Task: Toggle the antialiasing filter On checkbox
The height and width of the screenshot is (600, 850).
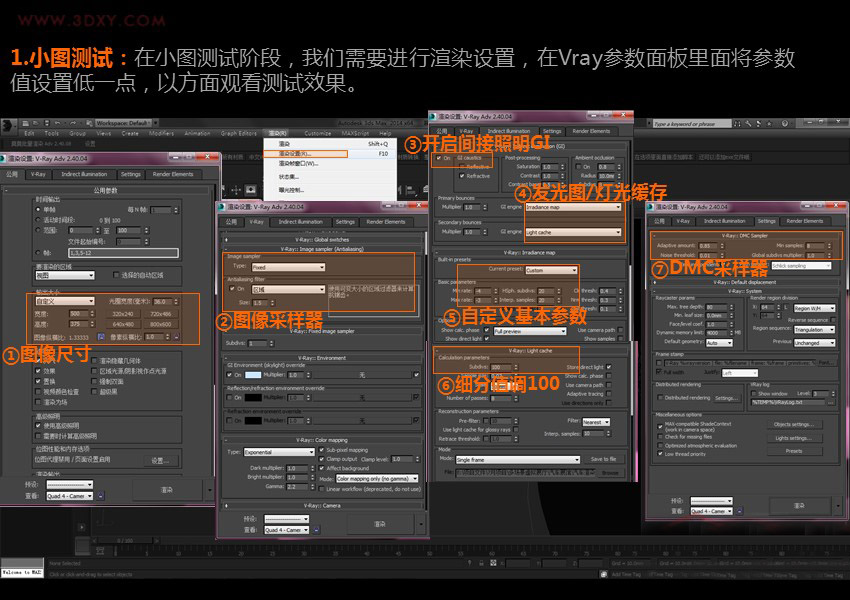Action: click(x=232, y=289)
